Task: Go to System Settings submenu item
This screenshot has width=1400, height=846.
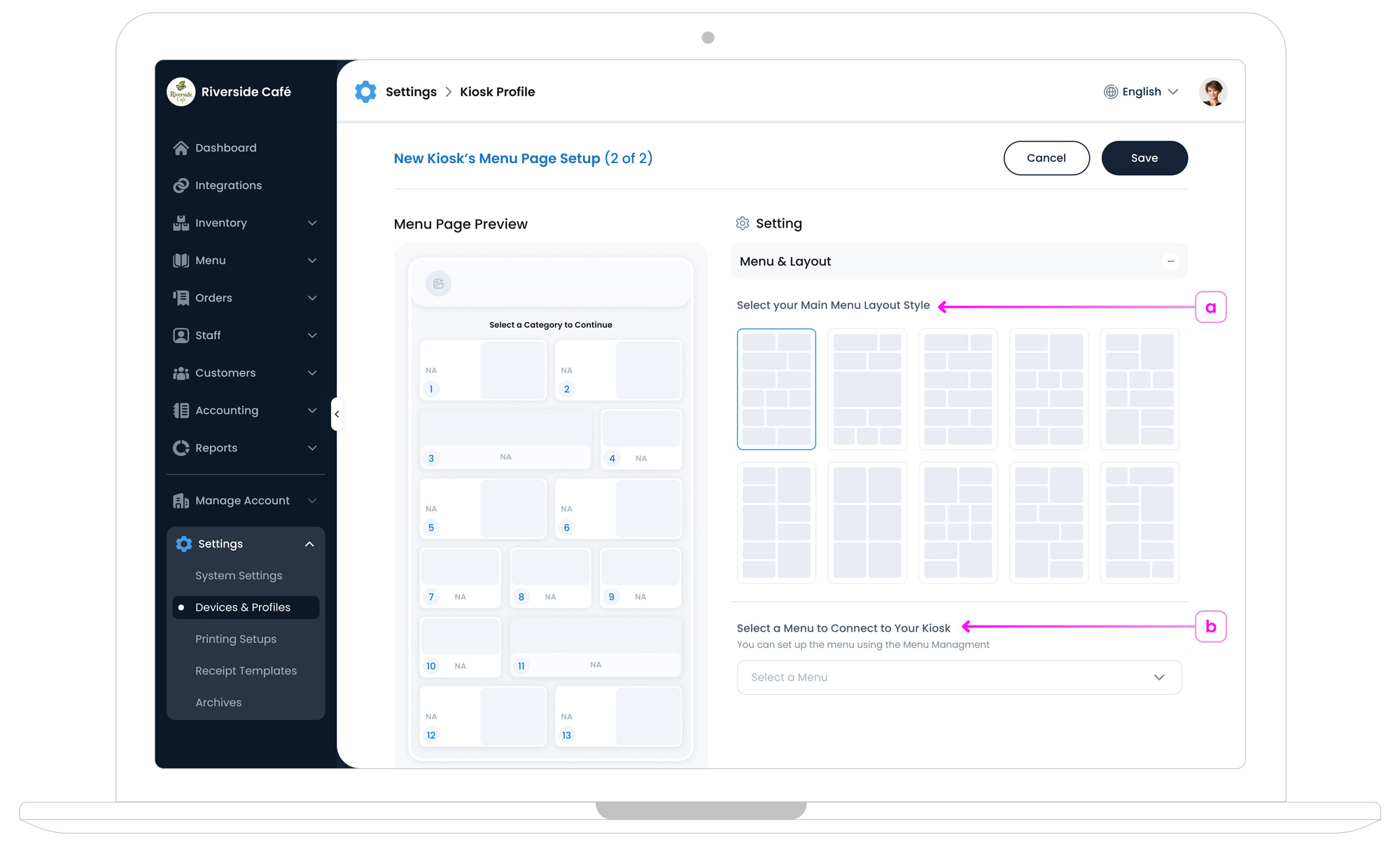Action: 239,576
